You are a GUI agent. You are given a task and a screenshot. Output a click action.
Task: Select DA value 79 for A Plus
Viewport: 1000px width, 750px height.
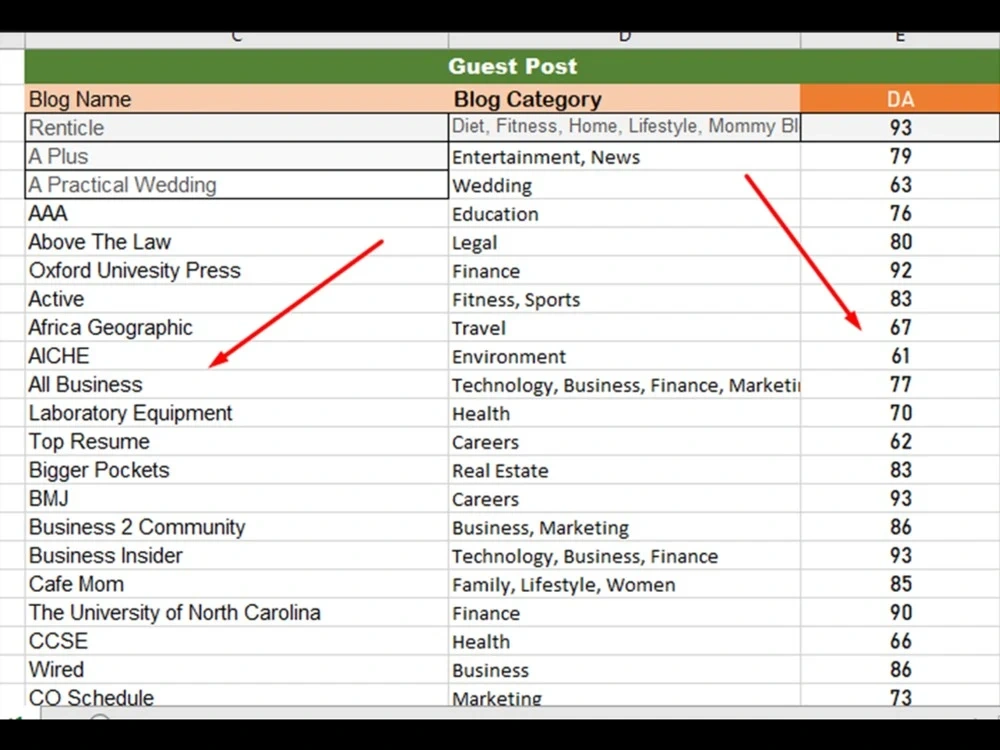point(900,156)
